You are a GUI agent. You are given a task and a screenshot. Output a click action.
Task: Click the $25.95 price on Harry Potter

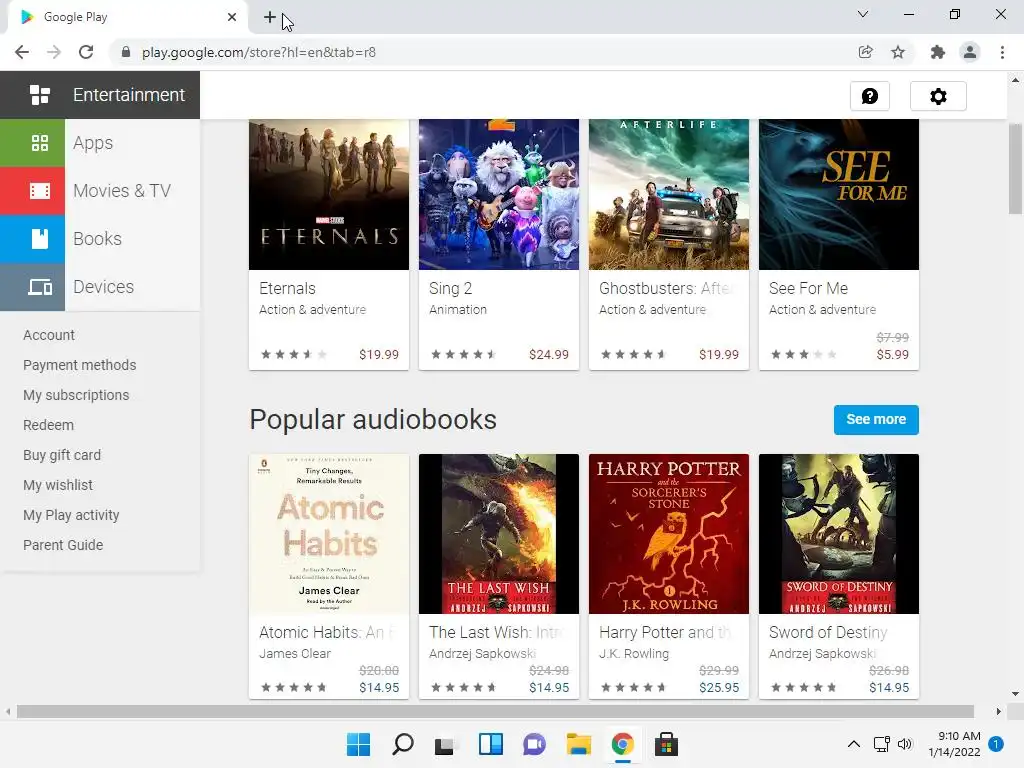[719, 688]
